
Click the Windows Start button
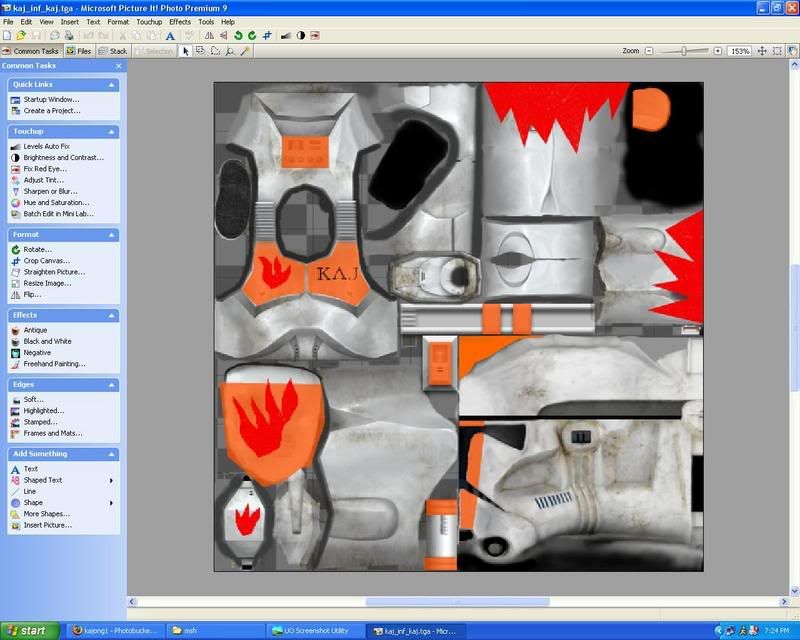tap(30, 631)
